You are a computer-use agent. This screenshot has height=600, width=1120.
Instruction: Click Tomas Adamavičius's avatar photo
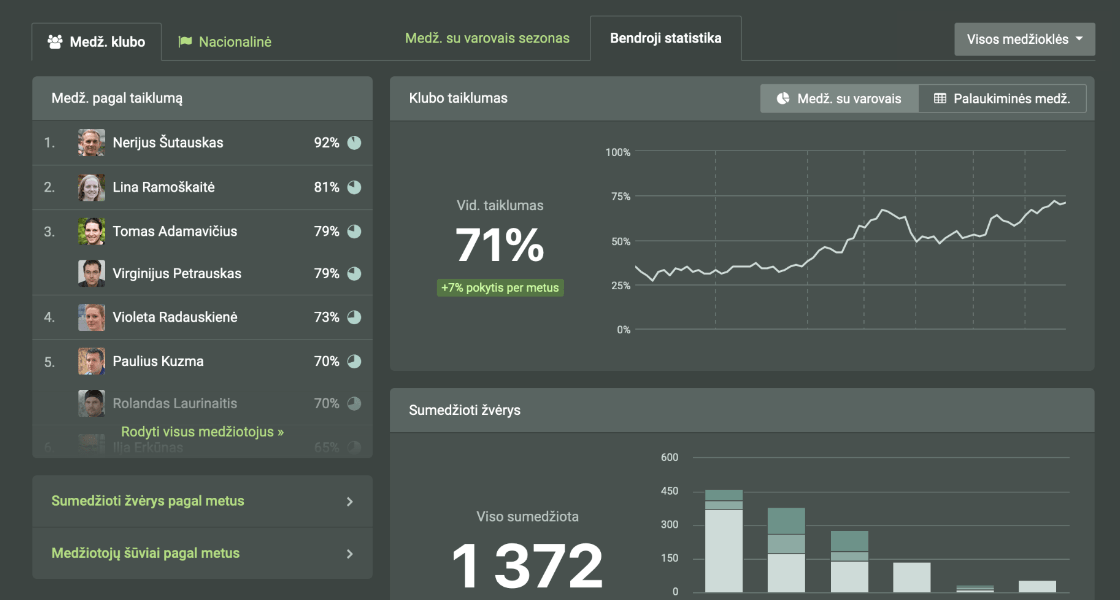coord(92,231)
